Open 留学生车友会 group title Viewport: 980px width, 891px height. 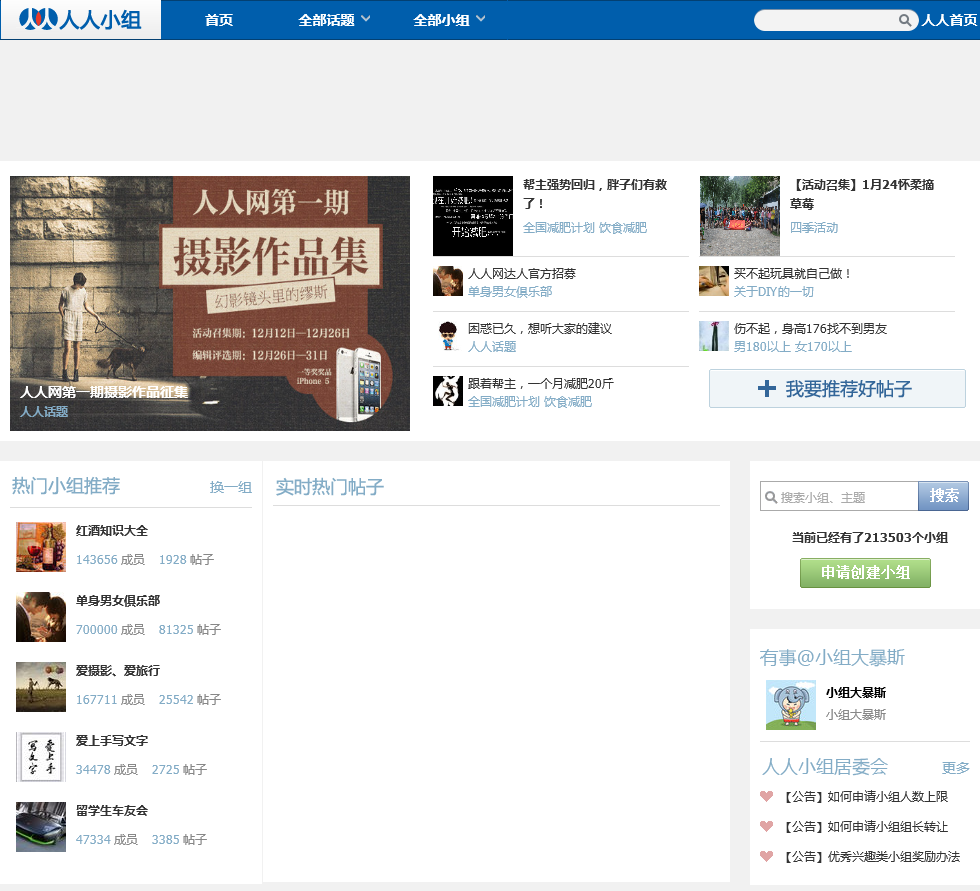[x=112, y=810]
